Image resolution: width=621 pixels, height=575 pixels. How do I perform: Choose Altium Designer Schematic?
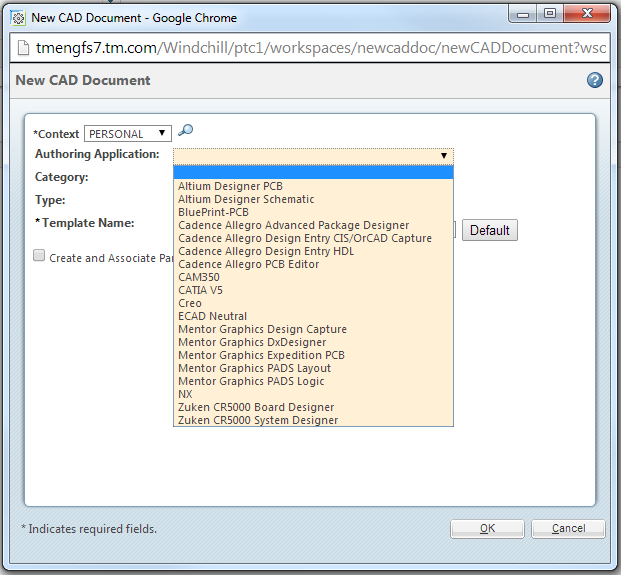point(313,199)
